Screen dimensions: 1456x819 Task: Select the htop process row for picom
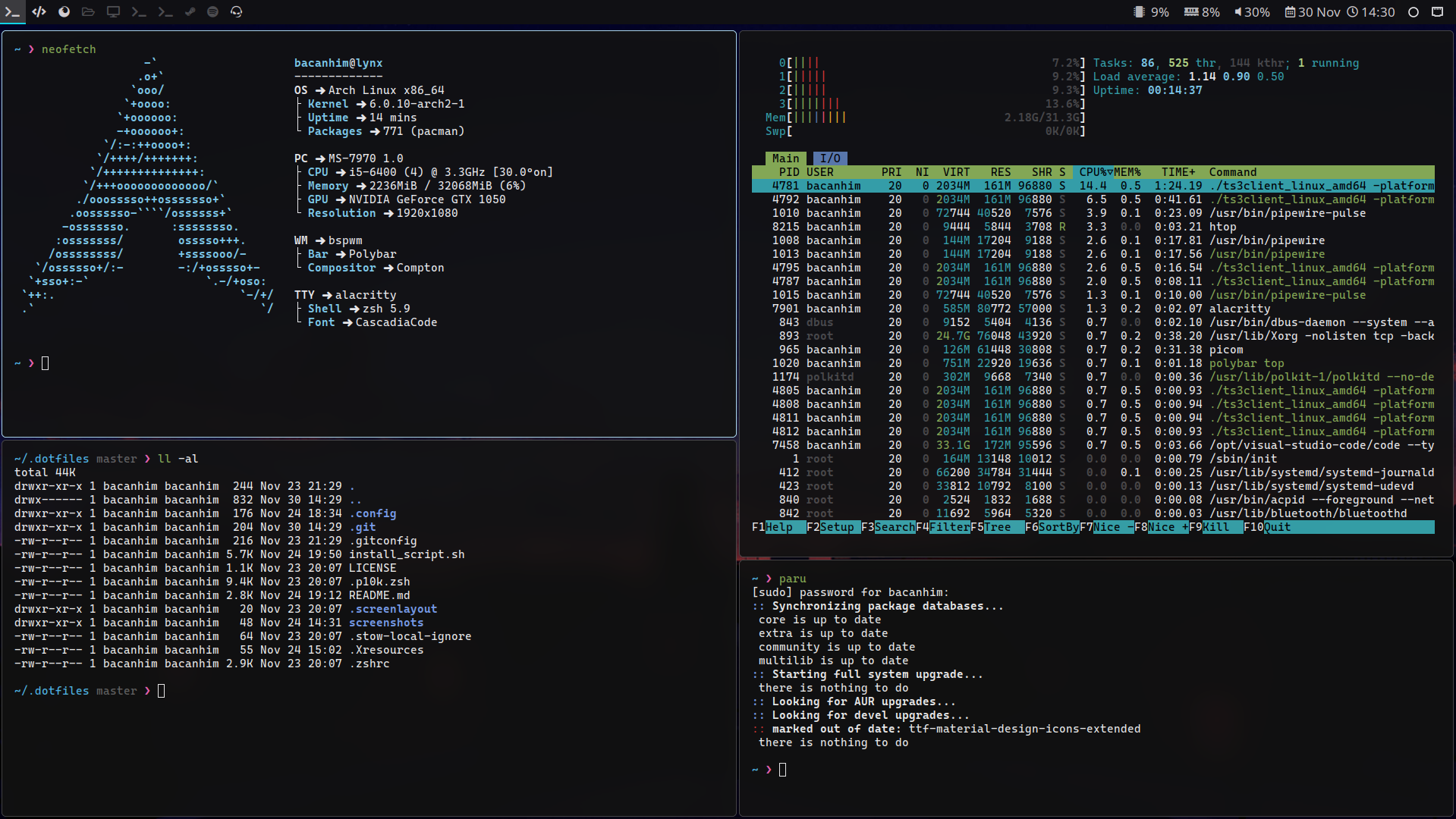(1093, 350)
